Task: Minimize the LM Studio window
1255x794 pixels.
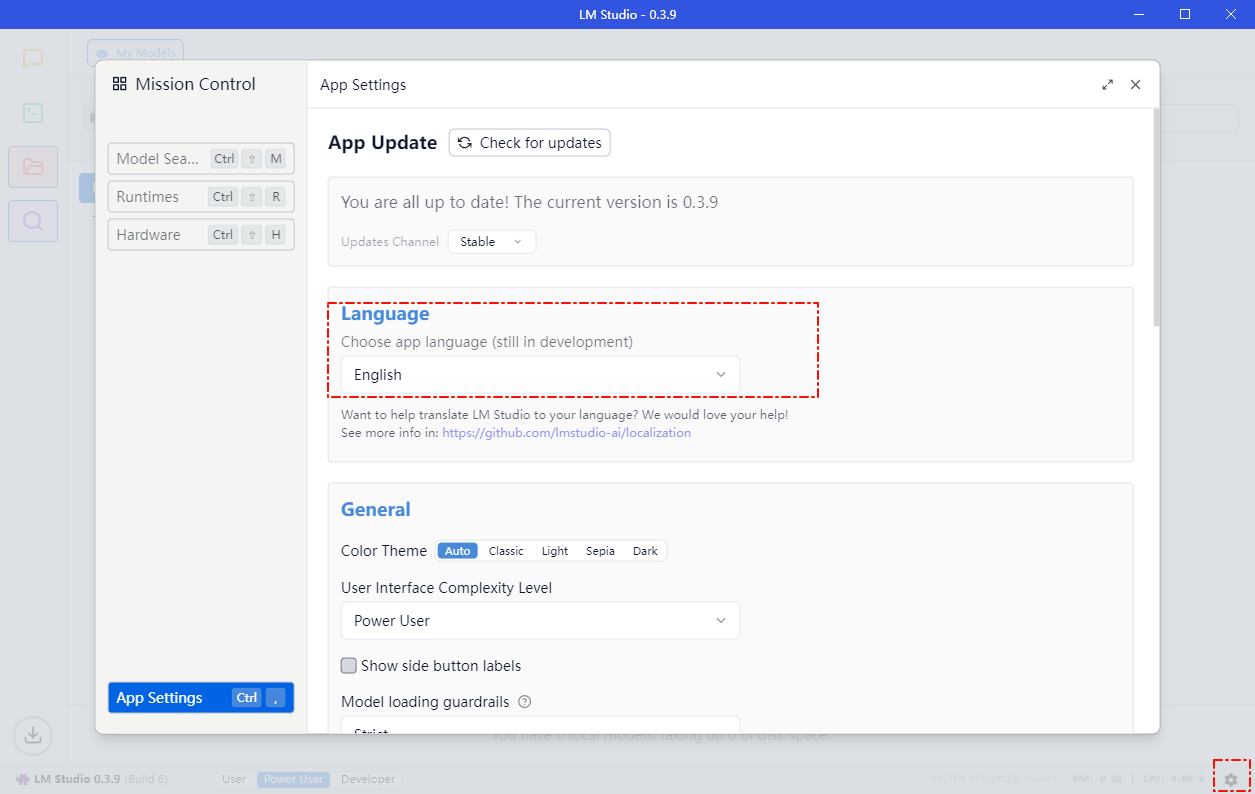Action: click(x=1139, y=14)
